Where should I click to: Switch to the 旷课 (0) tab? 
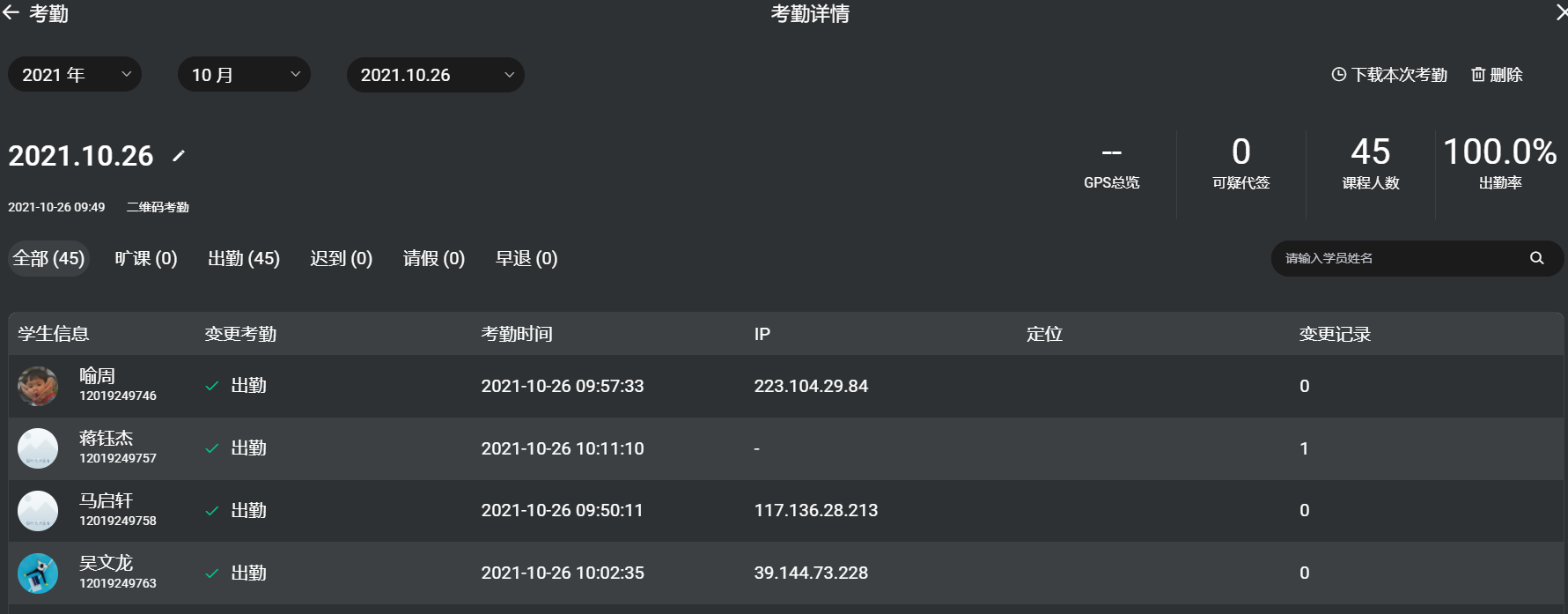coord(146,258)
